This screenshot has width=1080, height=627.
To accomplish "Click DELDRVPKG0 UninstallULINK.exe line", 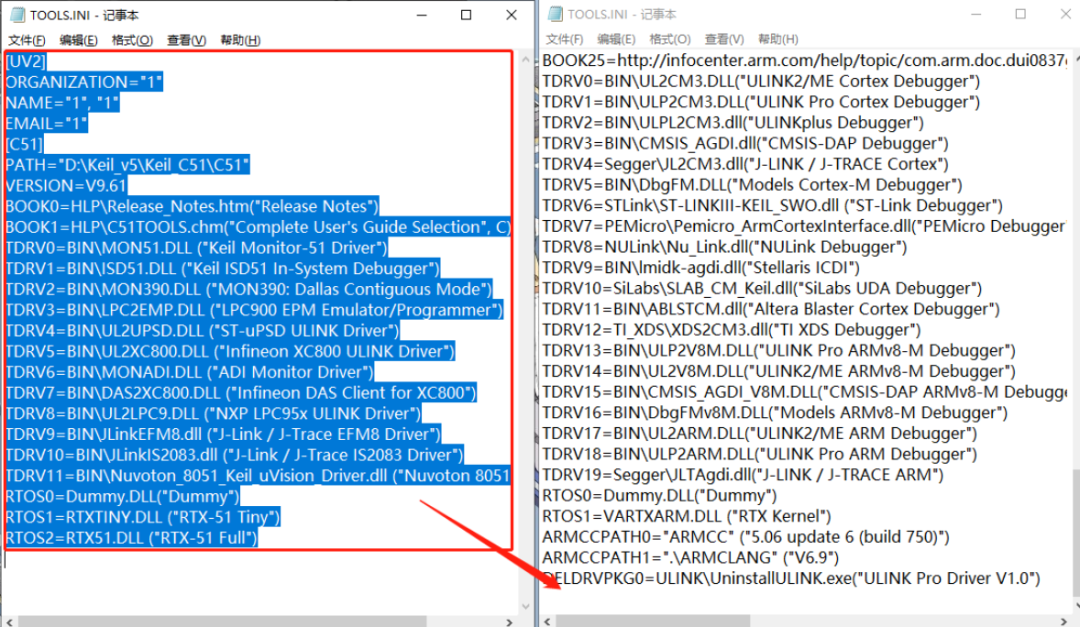I will point(791,578).
